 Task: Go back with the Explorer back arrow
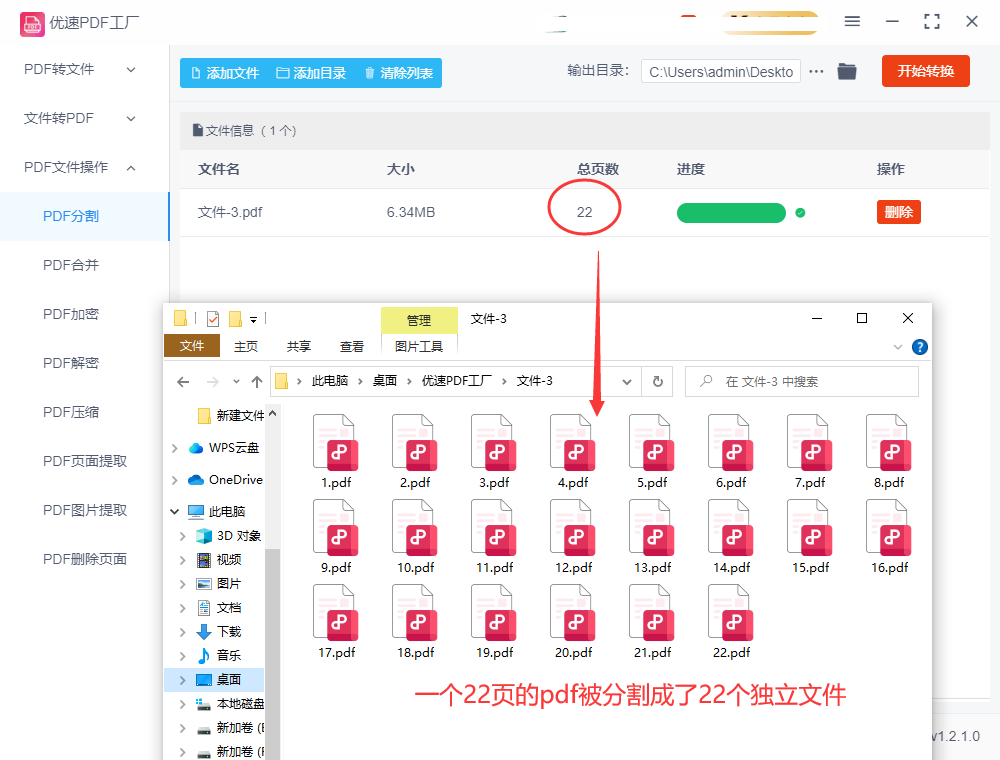click(x=183, y=382)
